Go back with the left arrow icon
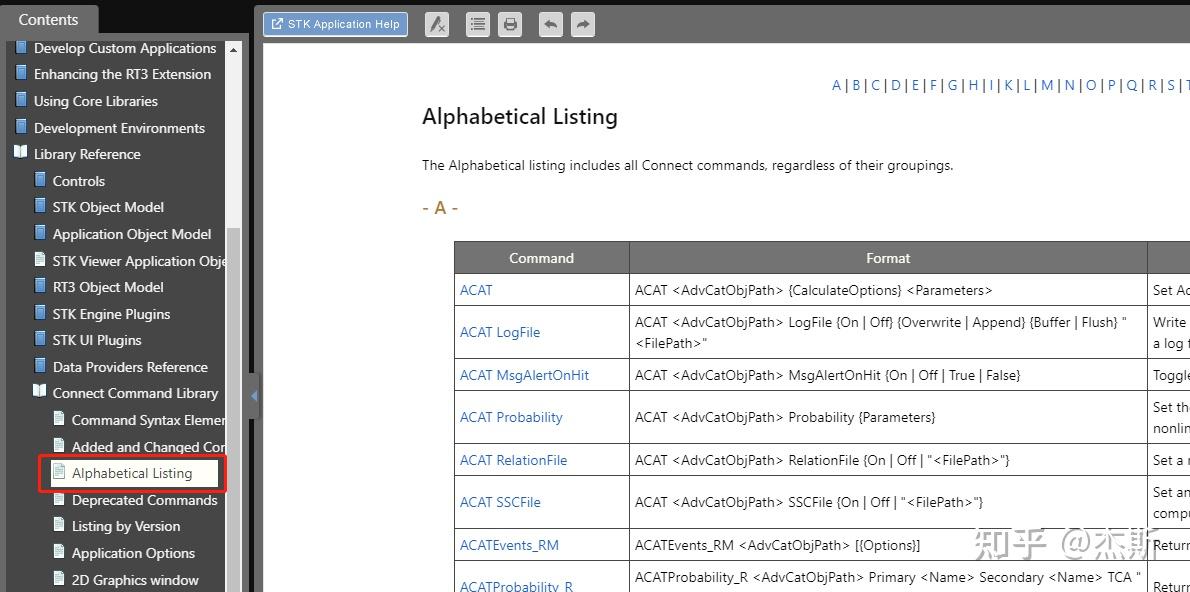Viewport: 1190px width, 592px height. click(550, 24)
